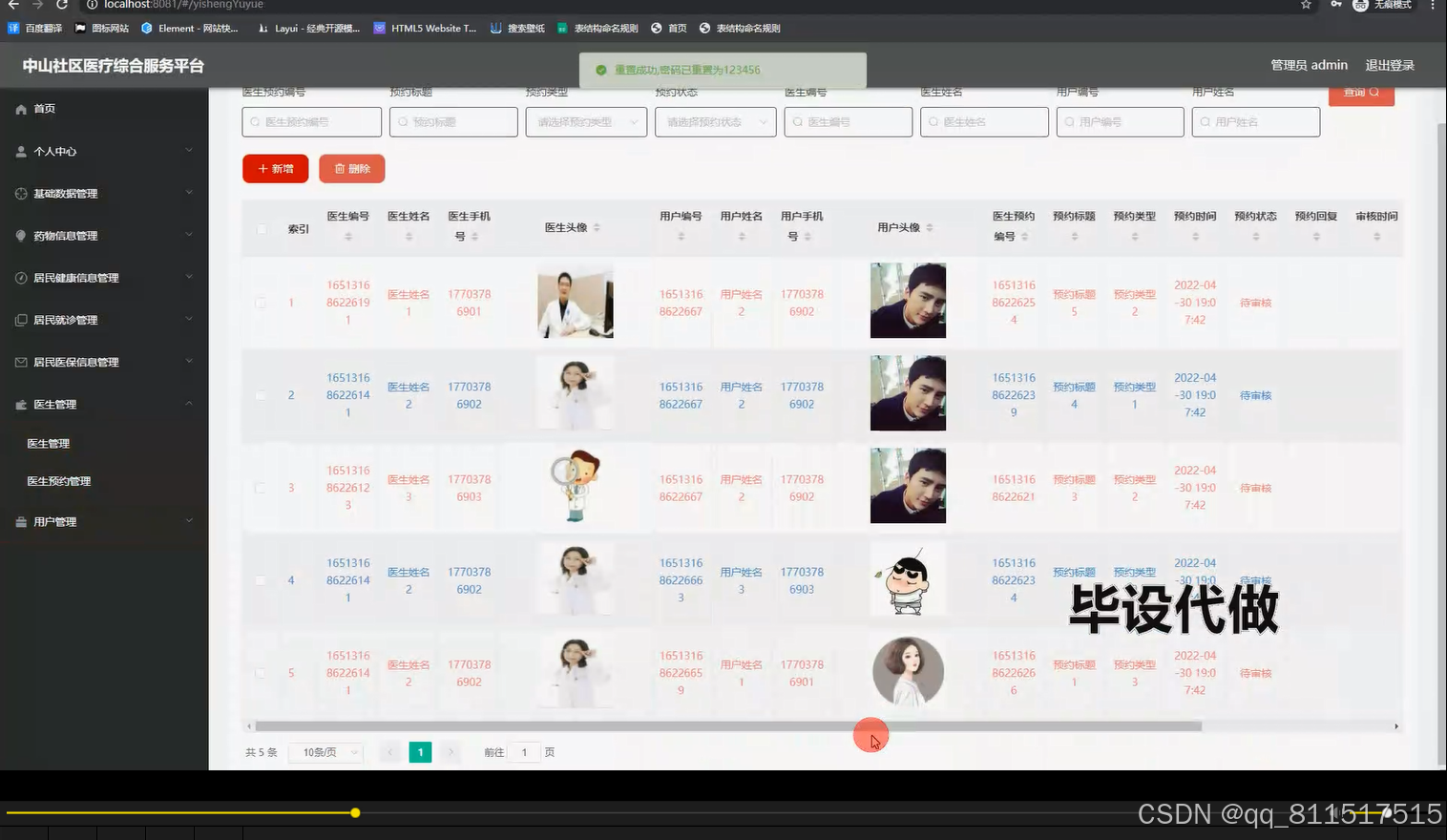Click 退出登录 to log out

tap(1390, 65)
